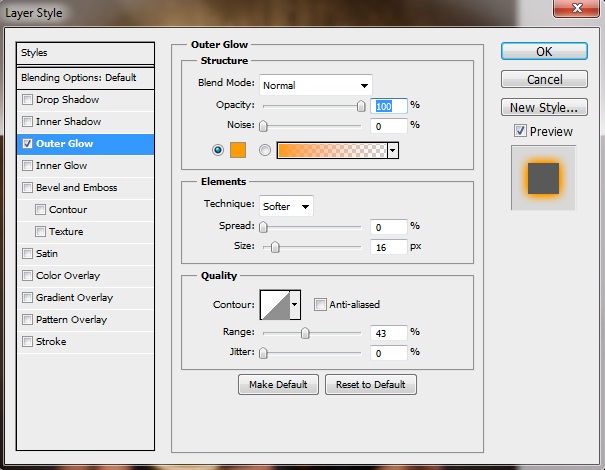Tick the Bevel and Emboss checkbox

27,188
